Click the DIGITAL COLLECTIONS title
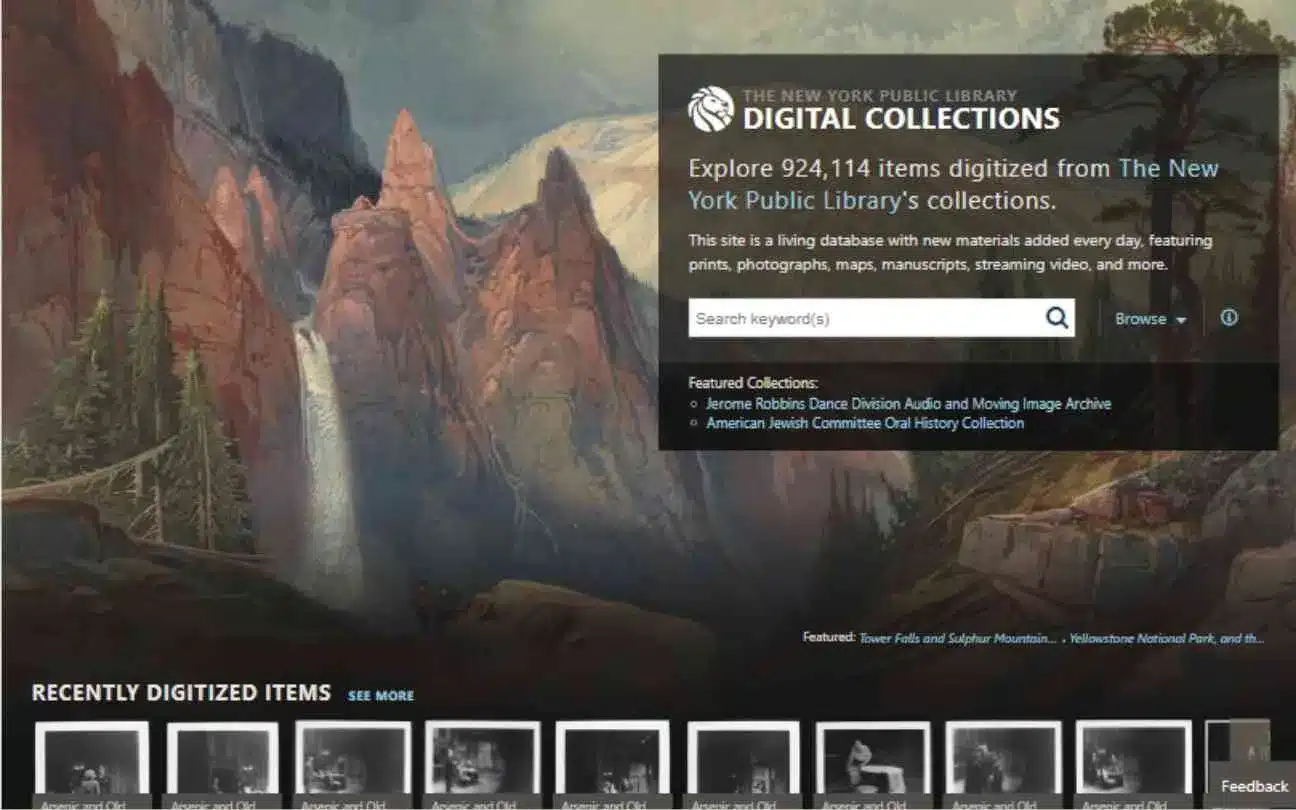This screenshot has height=810, width=1296. (901, 118)
